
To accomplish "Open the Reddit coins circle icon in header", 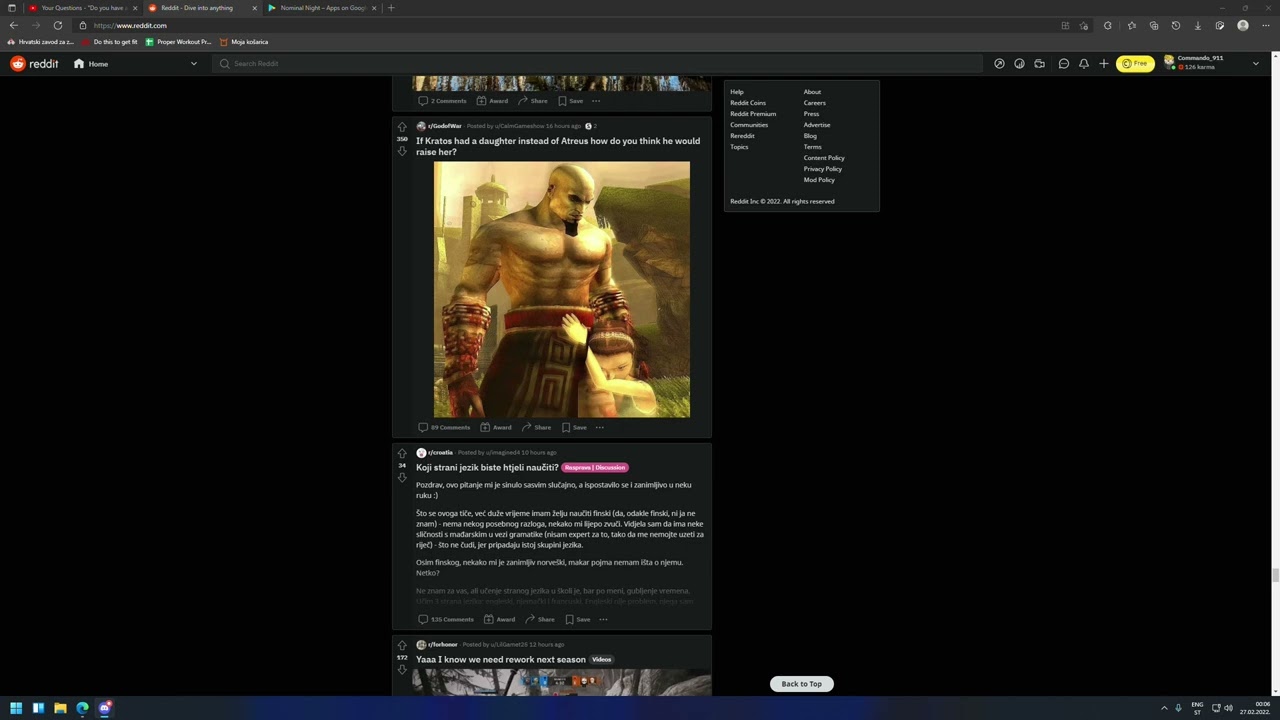I will 1019,63.
